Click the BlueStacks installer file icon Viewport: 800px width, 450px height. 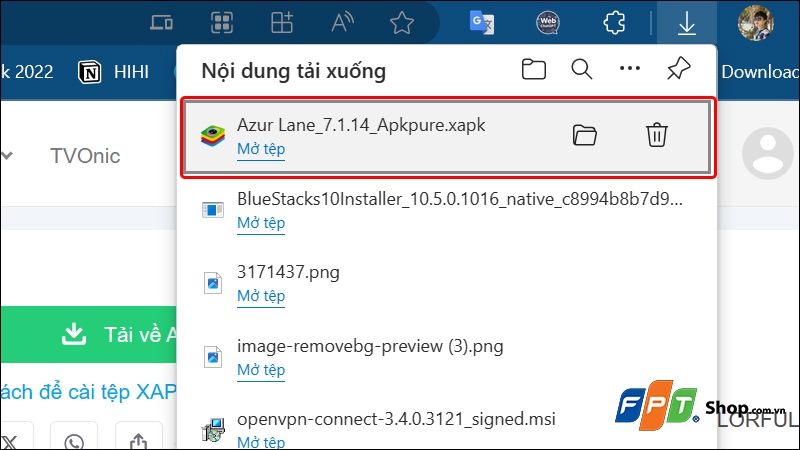pos(213,209)
